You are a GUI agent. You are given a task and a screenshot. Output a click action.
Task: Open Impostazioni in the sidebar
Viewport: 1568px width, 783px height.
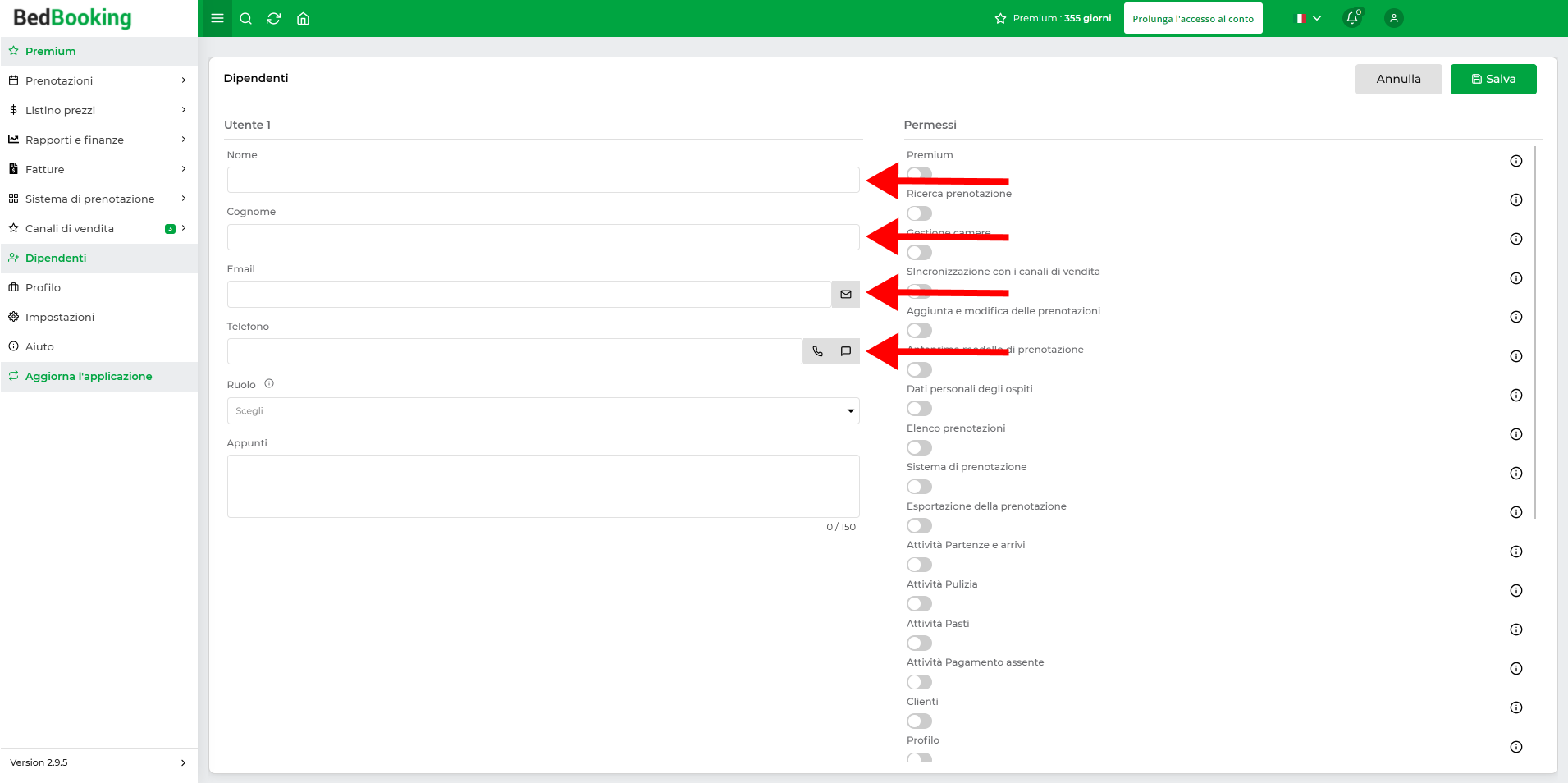pyautogui.click(x=99, y=317)
